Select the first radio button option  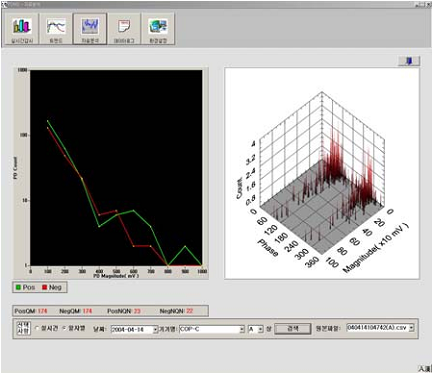pyautogui.click(x=37, y=328)
